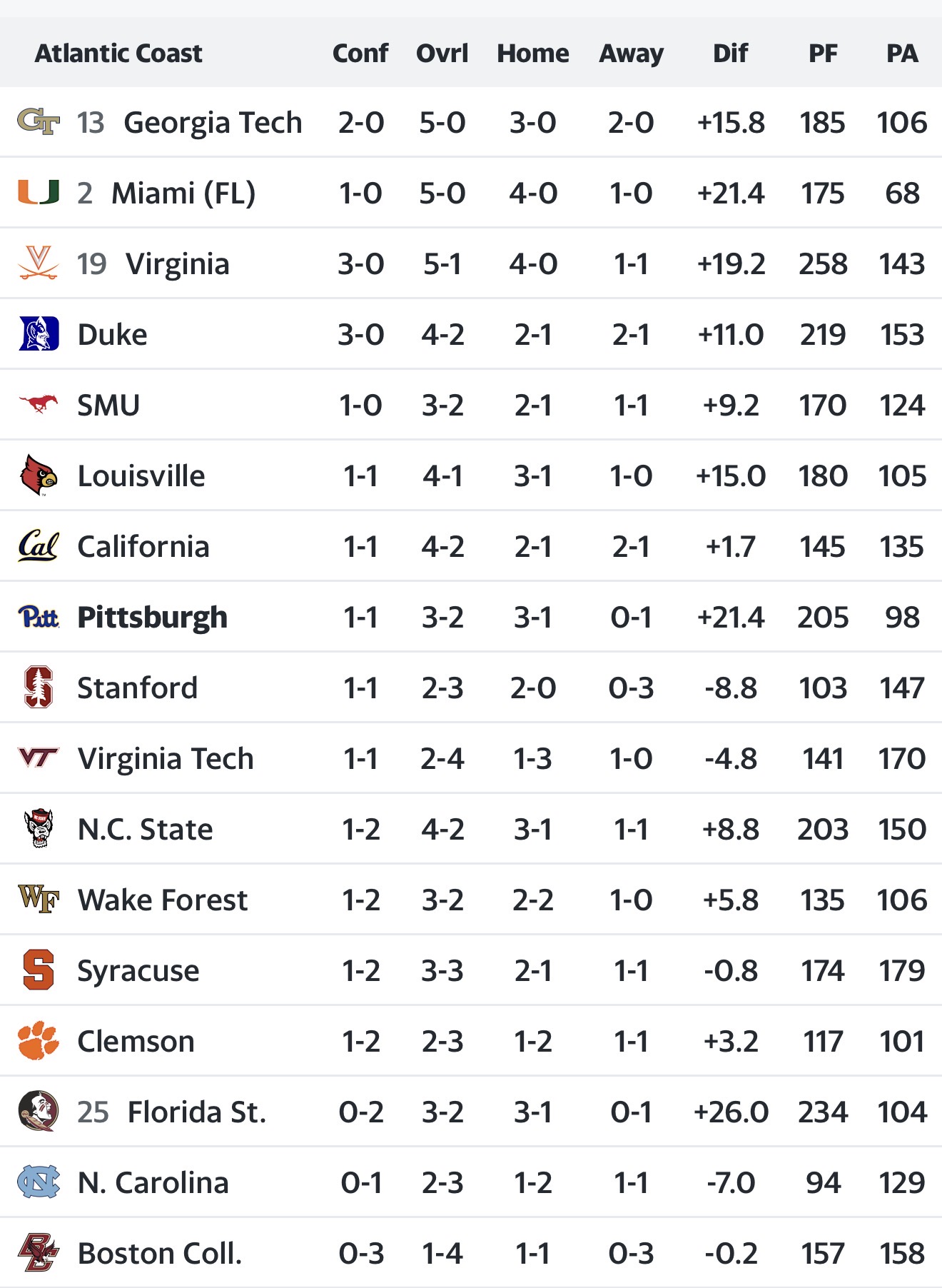The width and height of the screenshot is (942, 1288).
Task: Sort by the PF column header
Action: point(823,54)
